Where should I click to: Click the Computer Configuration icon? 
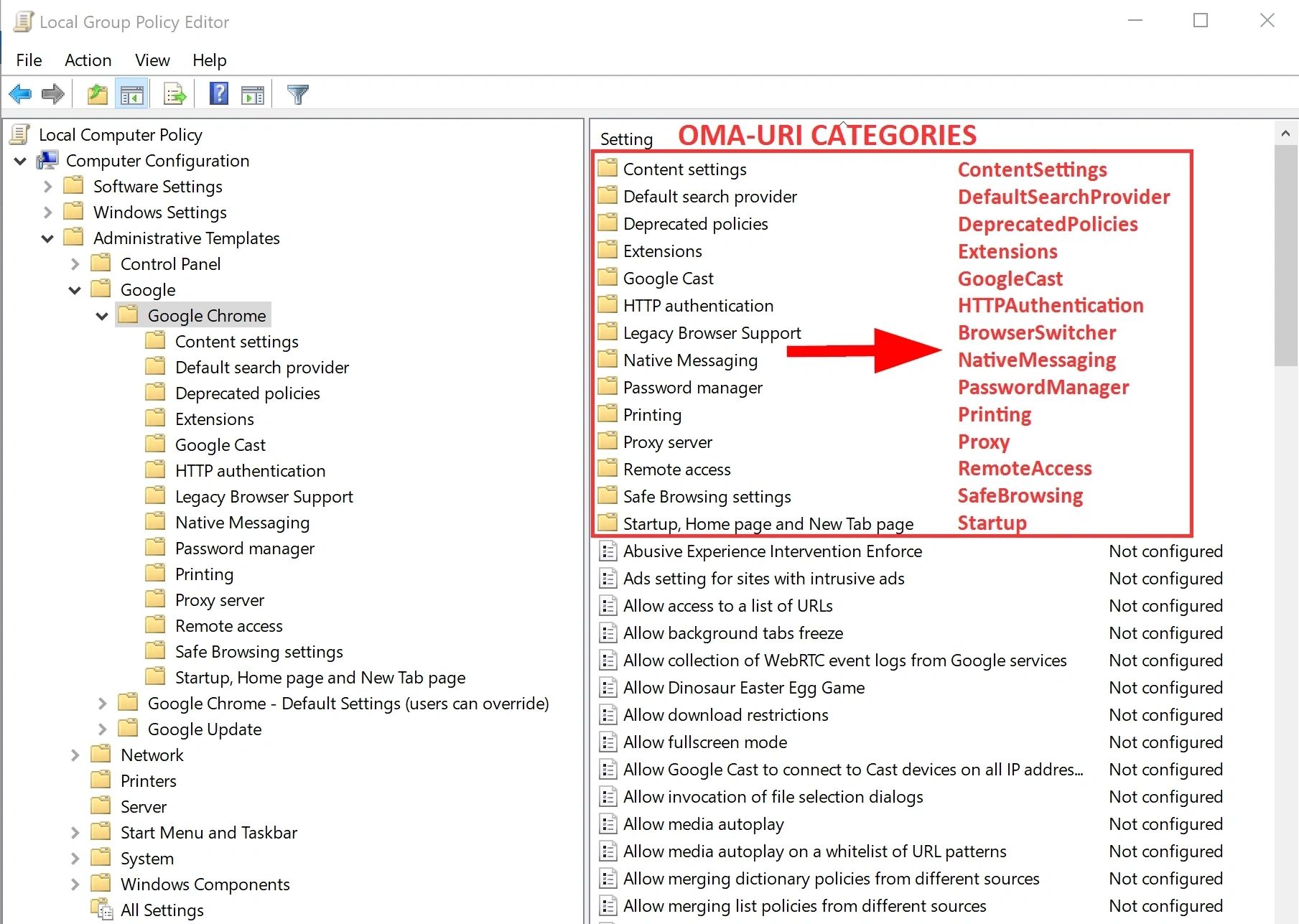pos(48,160)
